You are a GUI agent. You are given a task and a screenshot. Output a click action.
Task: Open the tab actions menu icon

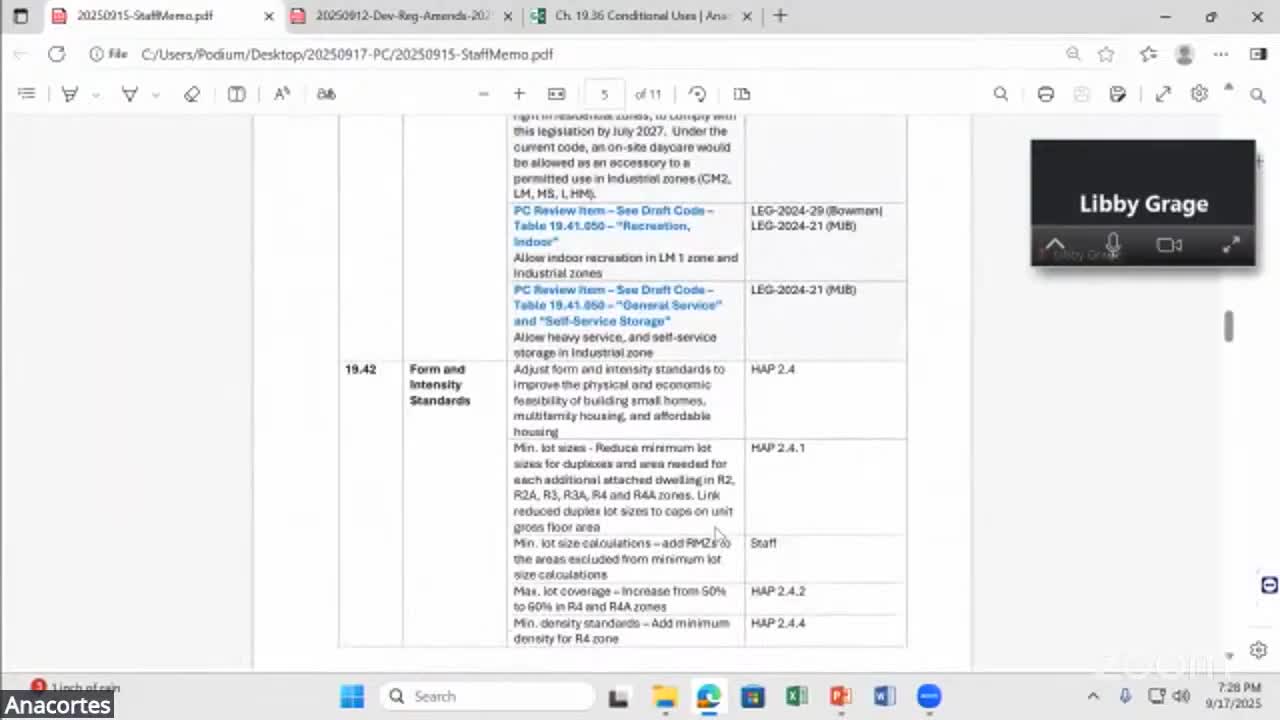[20, 16]
